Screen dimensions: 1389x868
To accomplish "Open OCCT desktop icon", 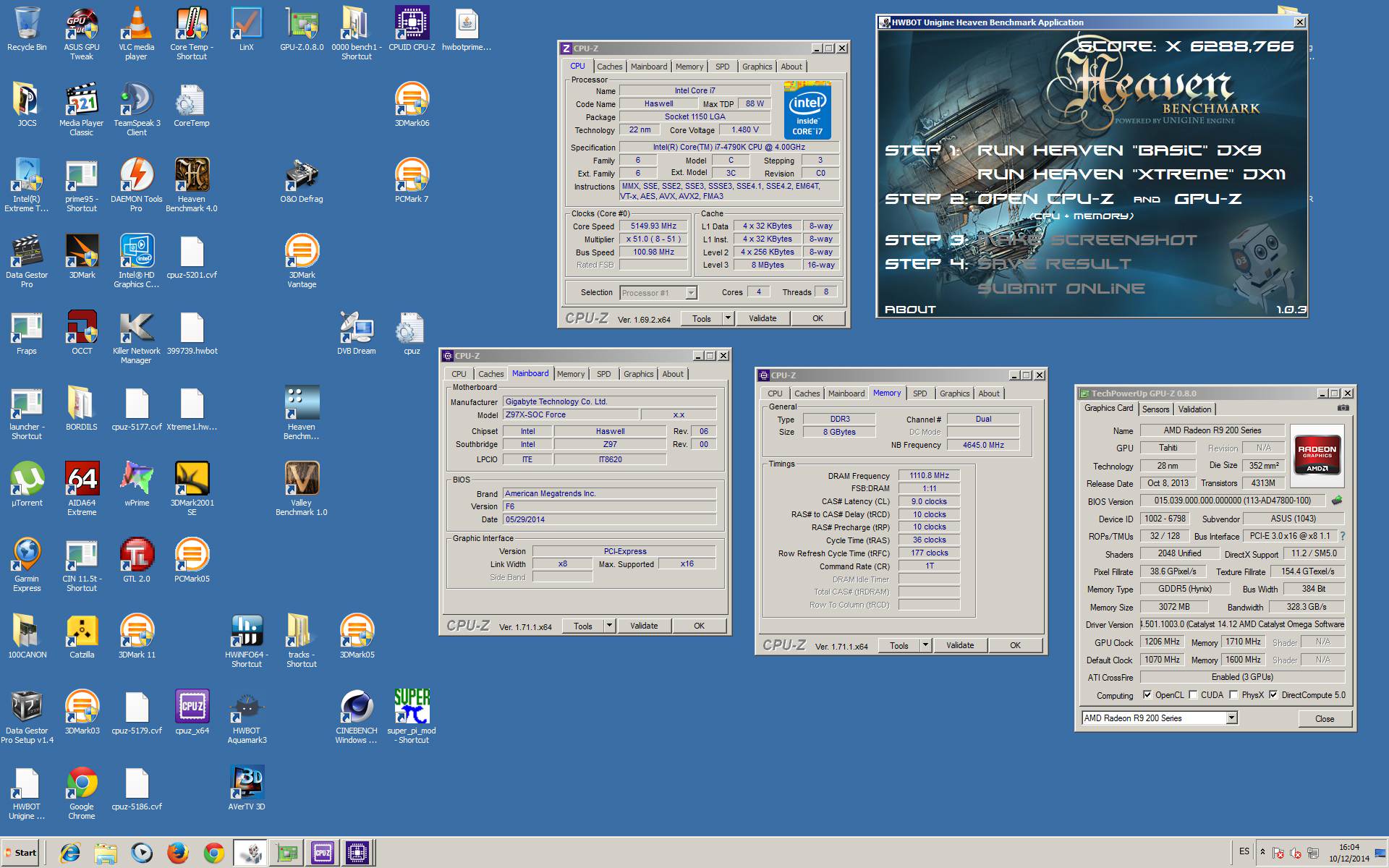I will point(82,333).
